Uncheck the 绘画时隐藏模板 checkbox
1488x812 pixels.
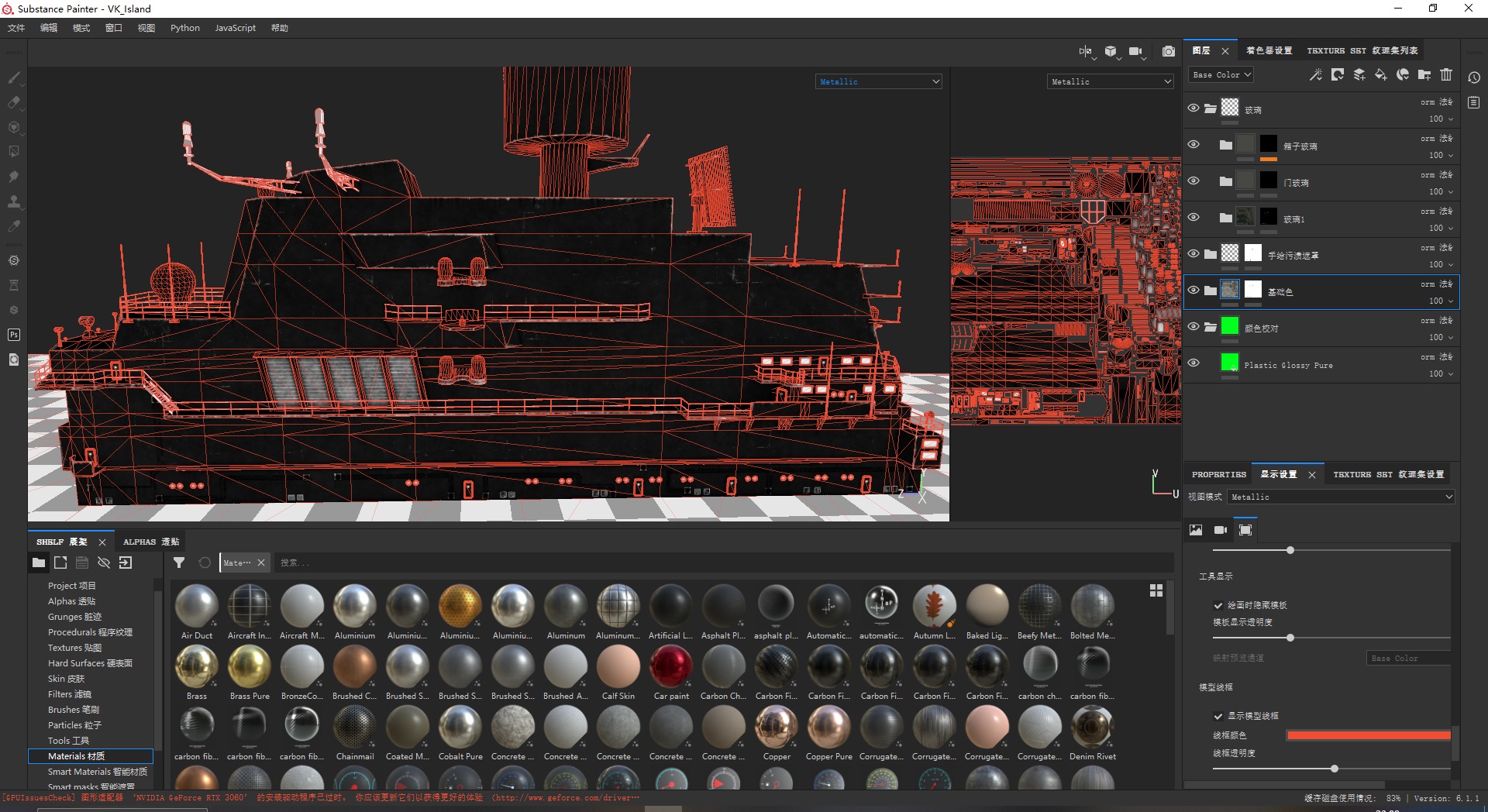coord(1218,605)
